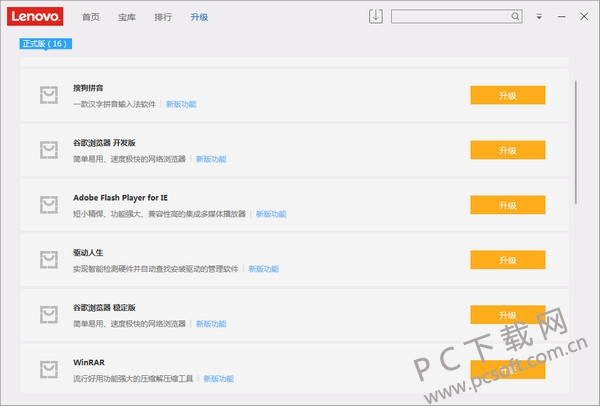Open 新版功能 link for 搜狗拼音
Screen dimensions: 600x406
click(181, 104)
